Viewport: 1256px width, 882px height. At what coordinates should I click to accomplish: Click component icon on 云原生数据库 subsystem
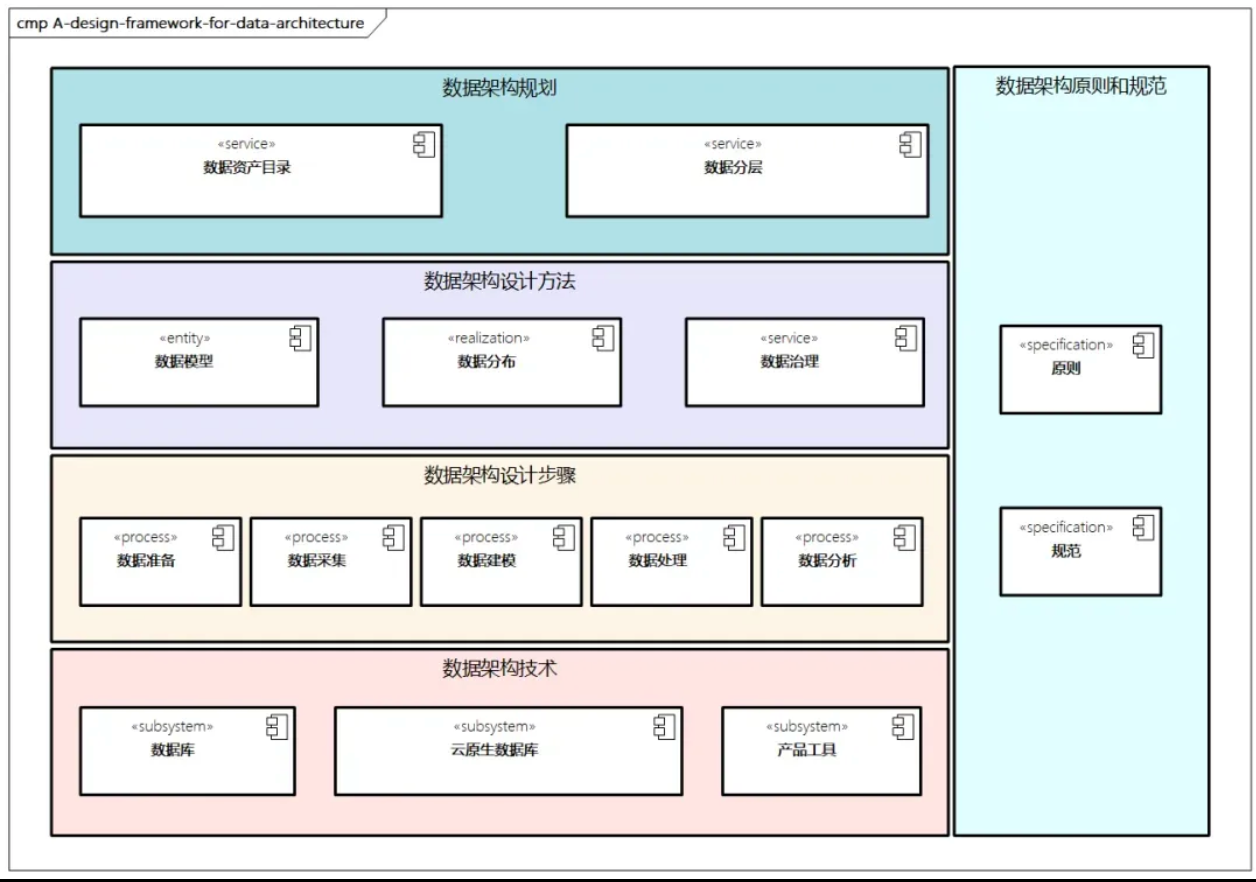(664, 727)
